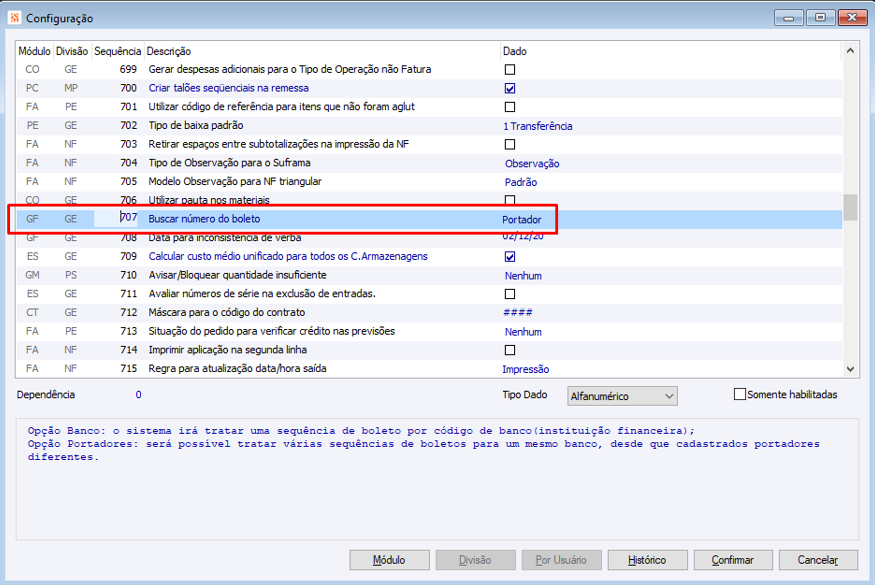Screen dimensions: 875x585
Task: Click Portador value in row 707
Action: point(521,219)
